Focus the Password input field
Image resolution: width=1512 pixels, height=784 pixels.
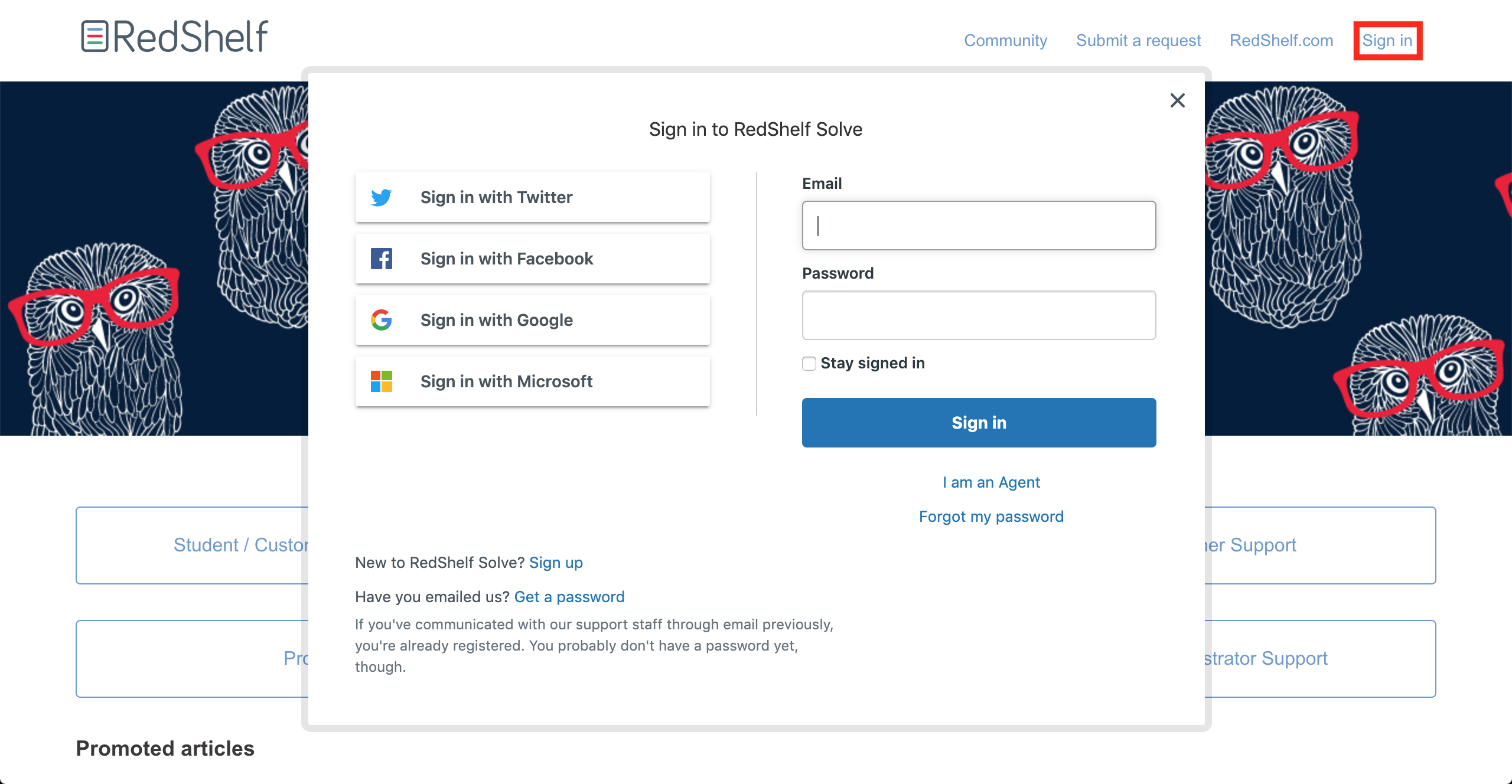point(979,315)
